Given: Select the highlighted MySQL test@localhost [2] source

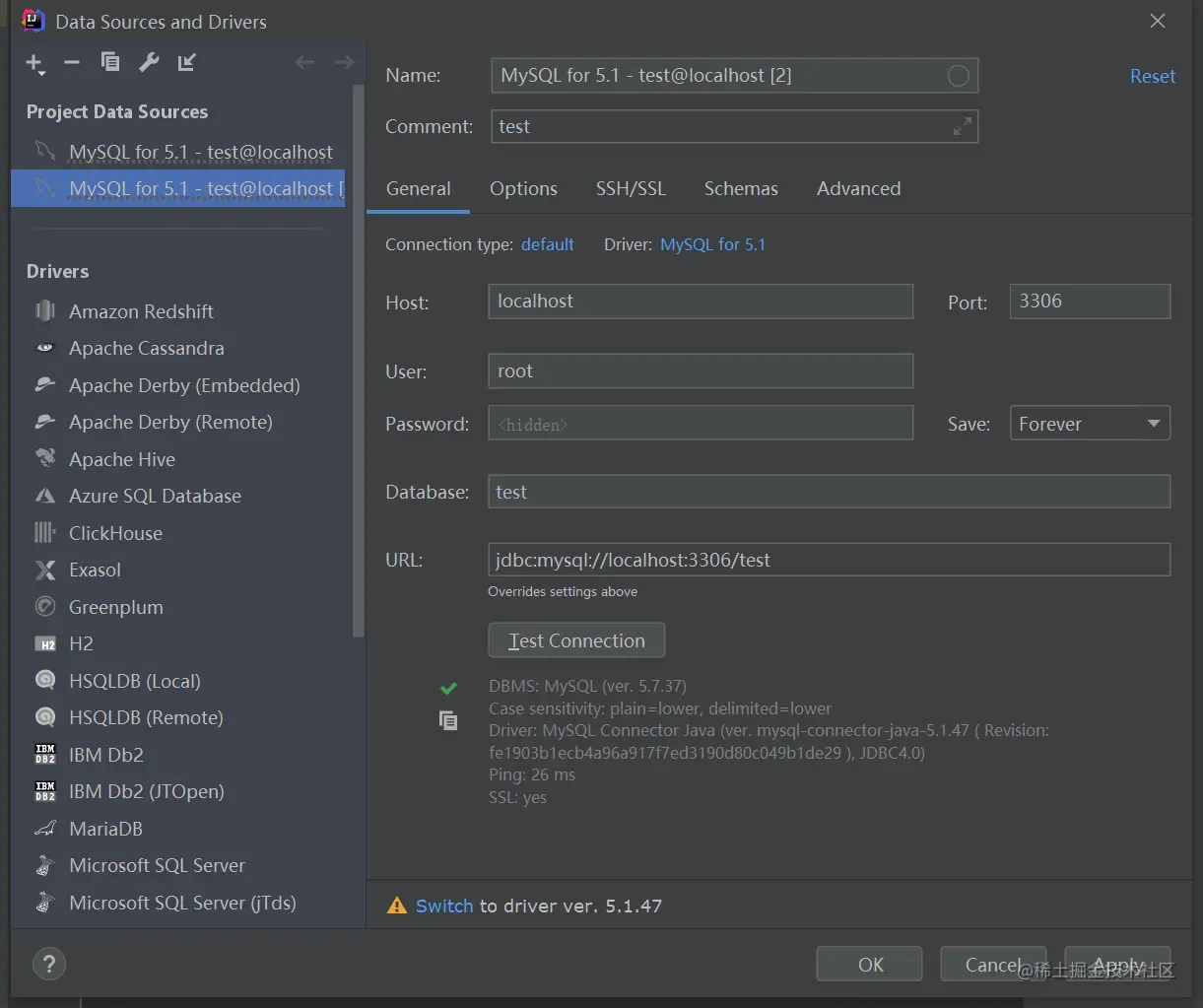Looking at the screenshot, I should click(x=178, y=188).
